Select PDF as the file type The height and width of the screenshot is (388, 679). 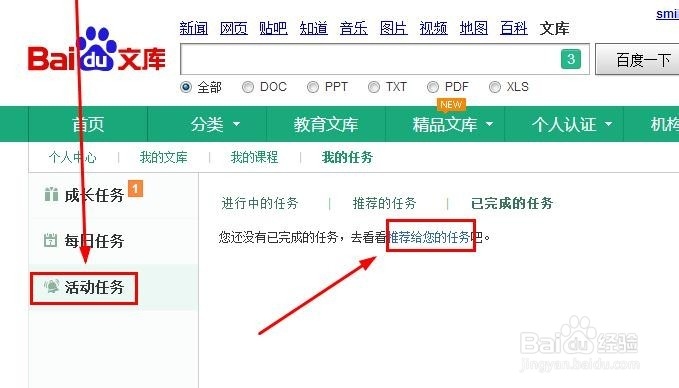click(x=433, y=87)
